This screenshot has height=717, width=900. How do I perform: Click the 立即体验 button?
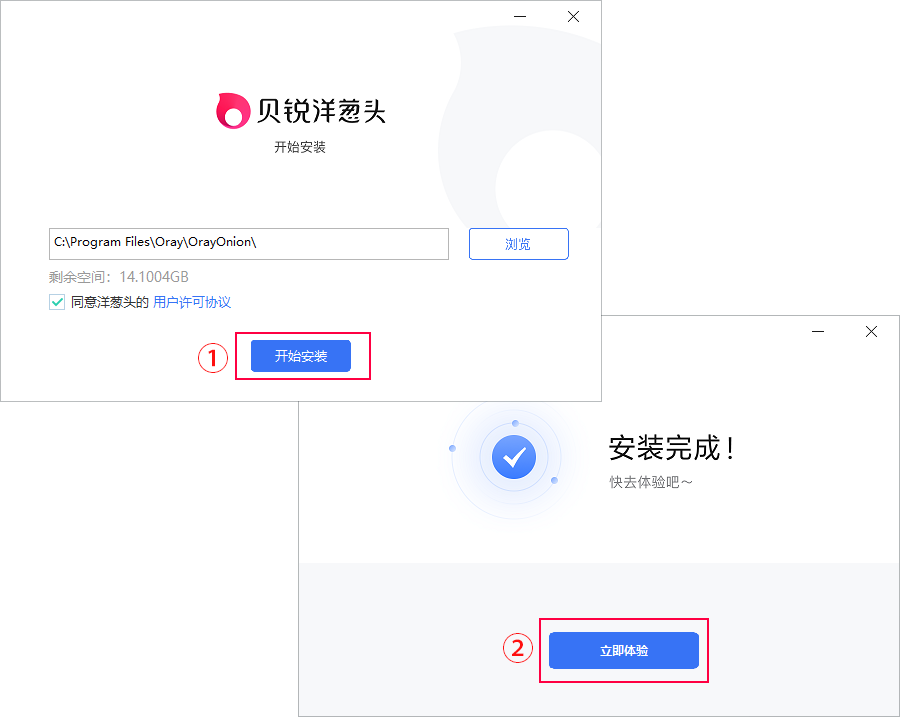coord(624,650)
